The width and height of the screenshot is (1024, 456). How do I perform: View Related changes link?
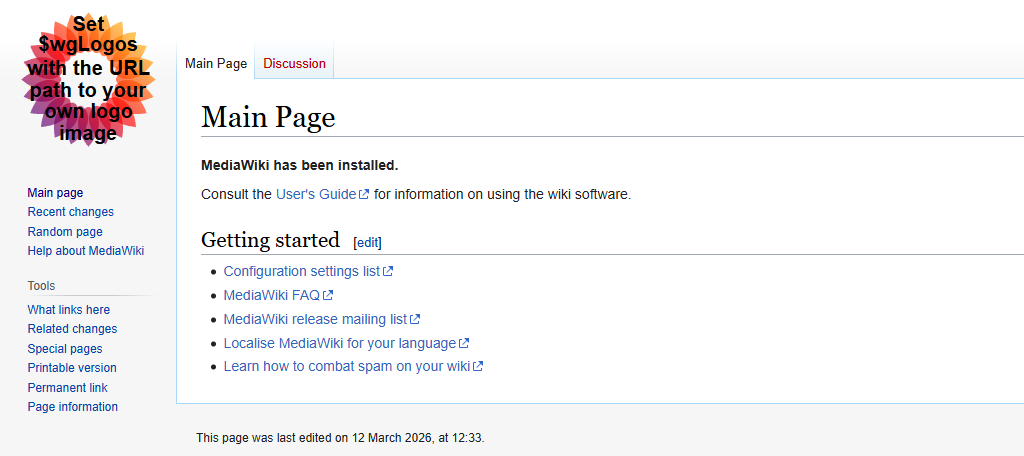(72, 329)
